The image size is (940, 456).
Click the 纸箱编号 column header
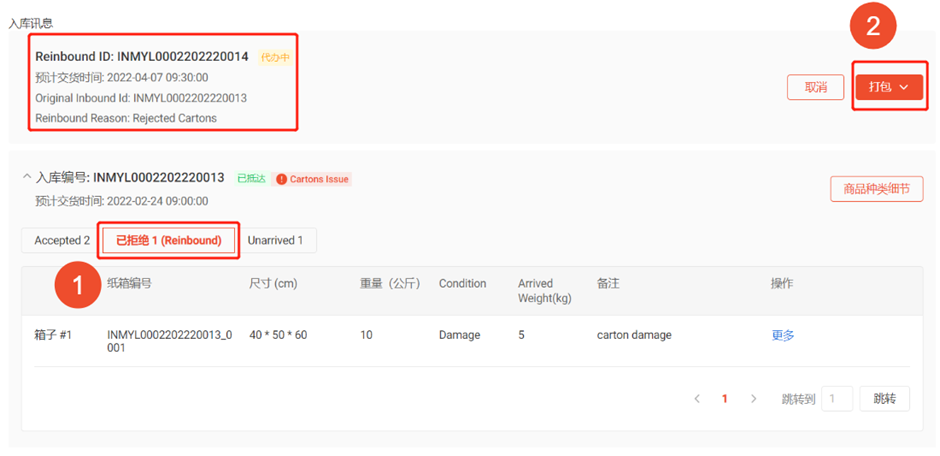129,283
